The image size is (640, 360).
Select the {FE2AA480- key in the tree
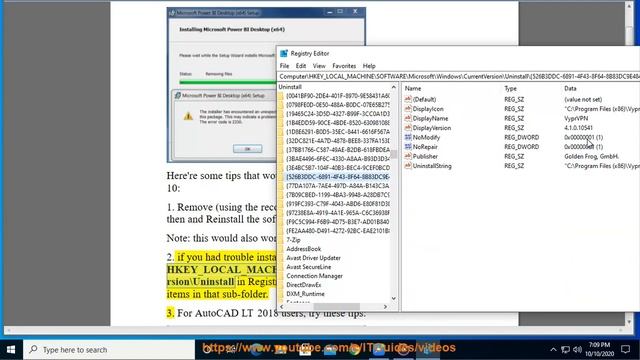pyautogui.click(x=338, y=231)
